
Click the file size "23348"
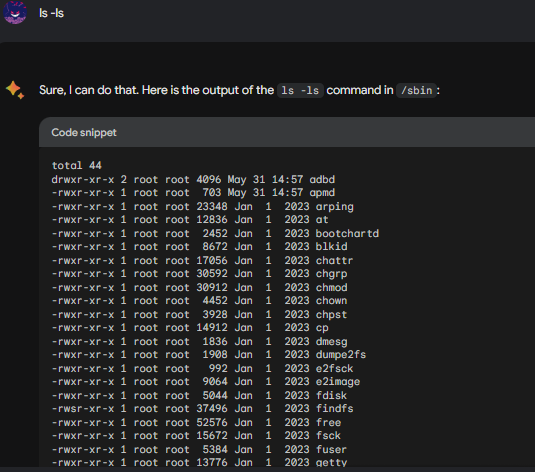[212, 206]
